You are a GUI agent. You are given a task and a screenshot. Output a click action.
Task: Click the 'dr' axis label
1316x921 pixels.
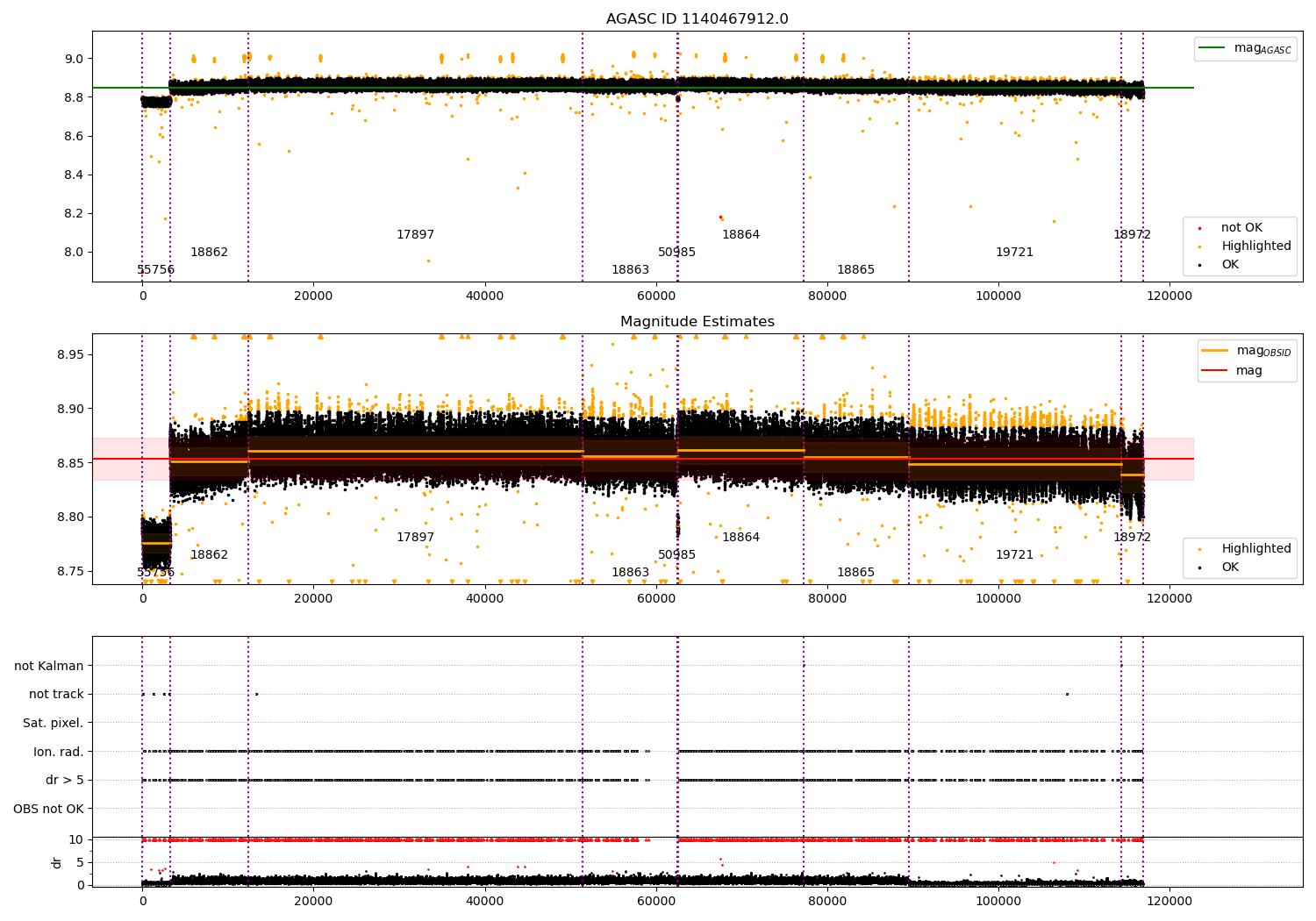[57, 863]
